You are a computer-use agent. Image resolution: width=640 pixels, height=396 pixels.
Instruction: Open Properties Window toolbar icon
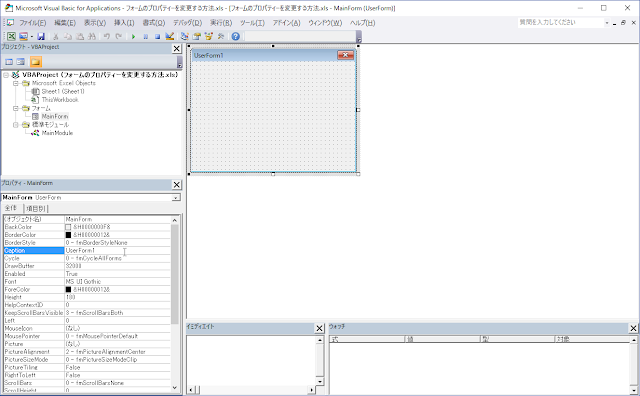197,36
